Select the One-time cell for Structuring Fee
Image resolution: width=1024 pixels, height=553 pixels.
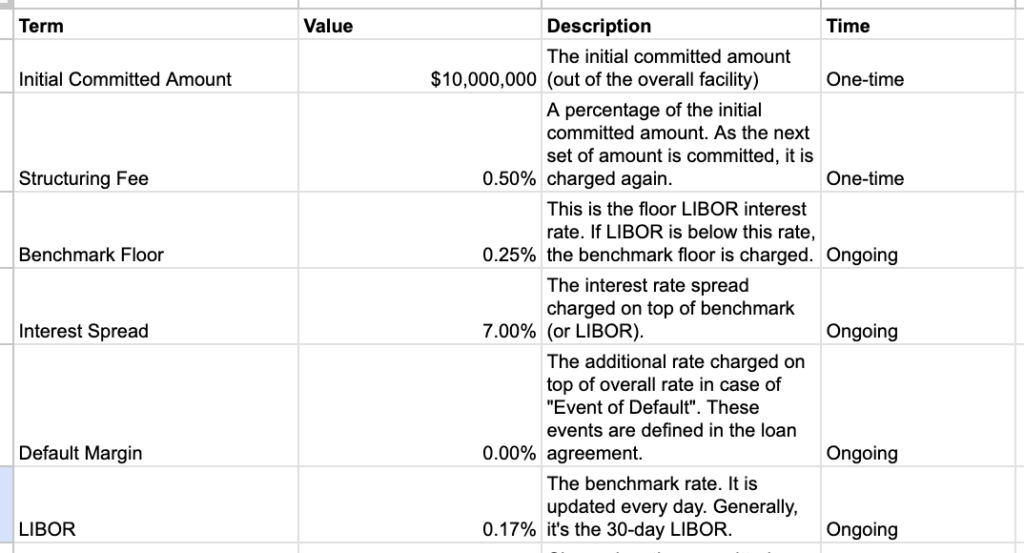pos(865,179)
